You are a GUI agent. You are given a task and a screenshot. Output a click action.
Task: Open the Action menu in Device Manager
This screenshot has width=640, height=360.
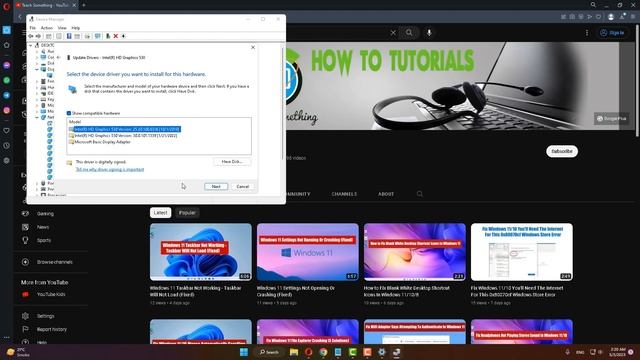(x=47, y=28)
